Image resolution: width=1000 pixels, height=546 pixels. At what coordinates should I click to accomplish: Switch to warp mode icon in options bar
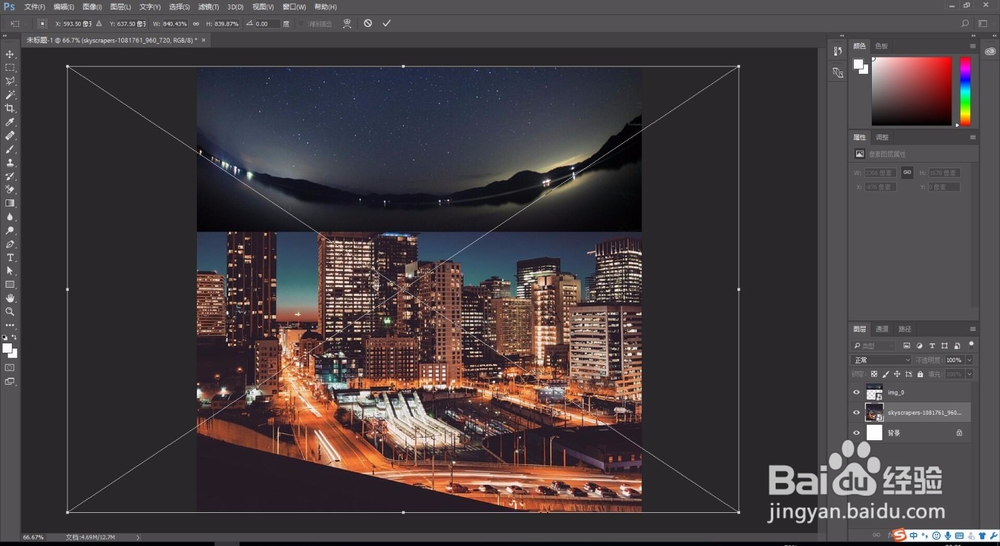point(347,23)
